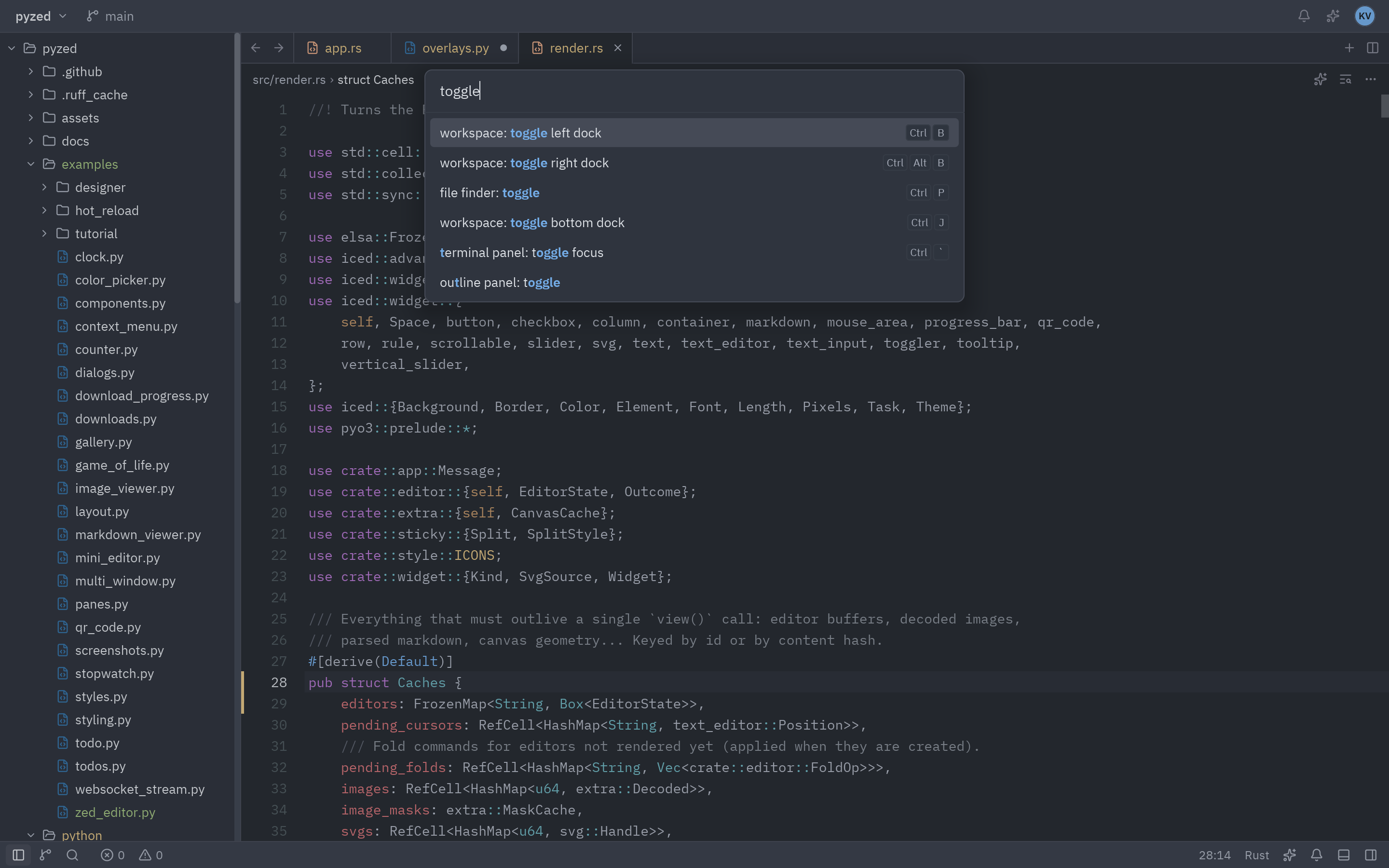Open inline assist sparkle in editor toolbar
Screen dimensions: 1389x868
(1320, 80)
